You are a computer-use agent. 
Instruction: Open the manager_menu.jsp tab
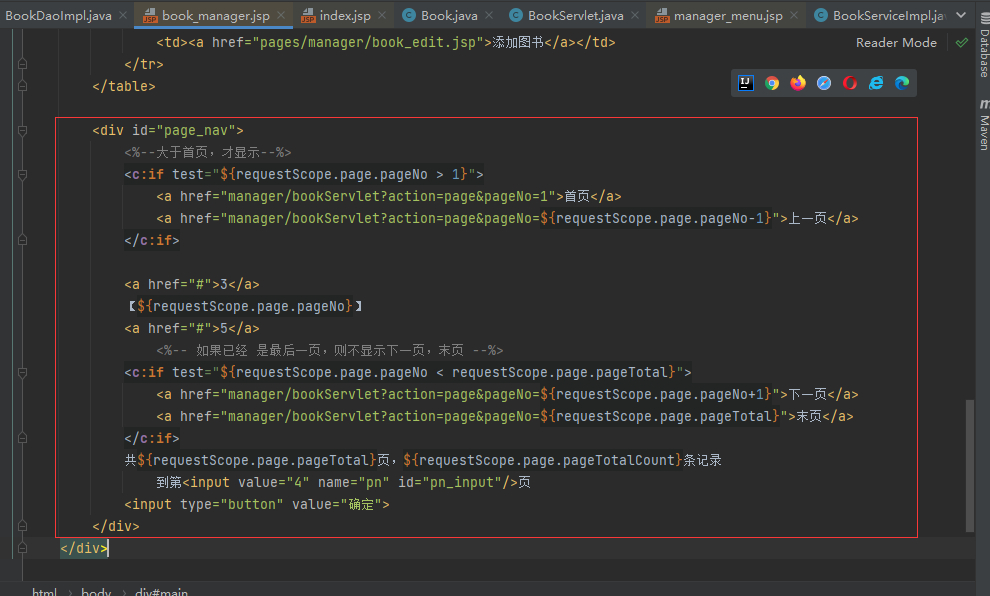(x=728, y=15)
